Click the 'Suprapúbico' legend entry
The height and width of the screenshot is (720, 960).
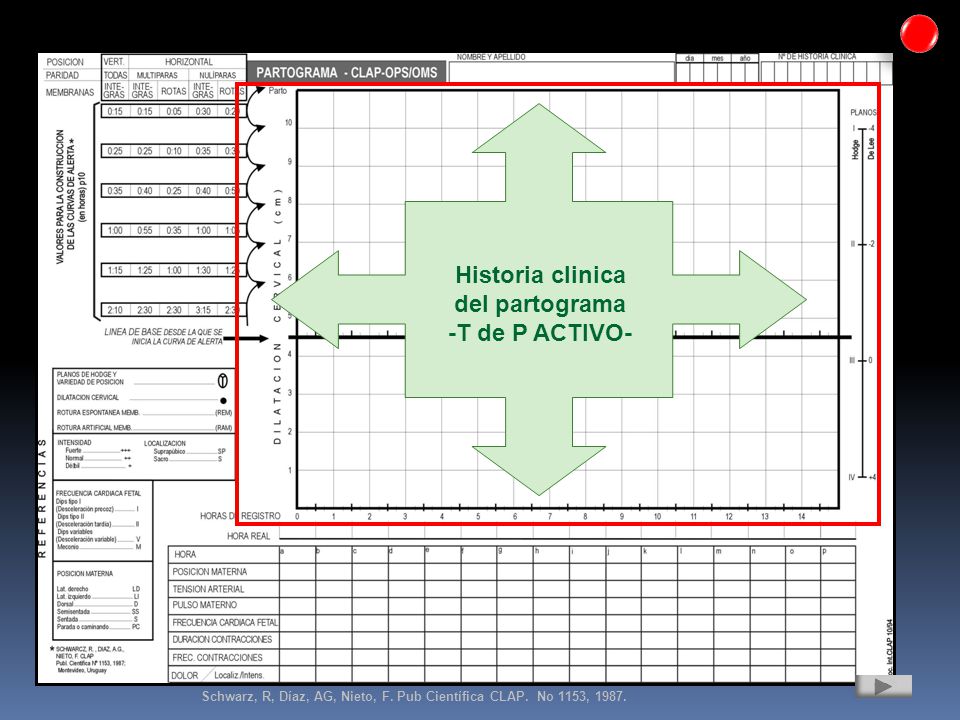point(170,451)
